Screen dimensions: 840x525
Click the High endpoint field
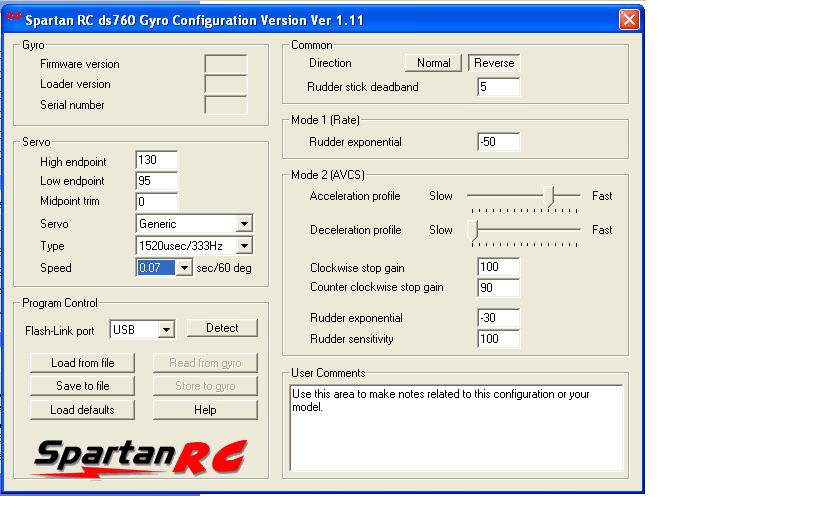point(156,160)
